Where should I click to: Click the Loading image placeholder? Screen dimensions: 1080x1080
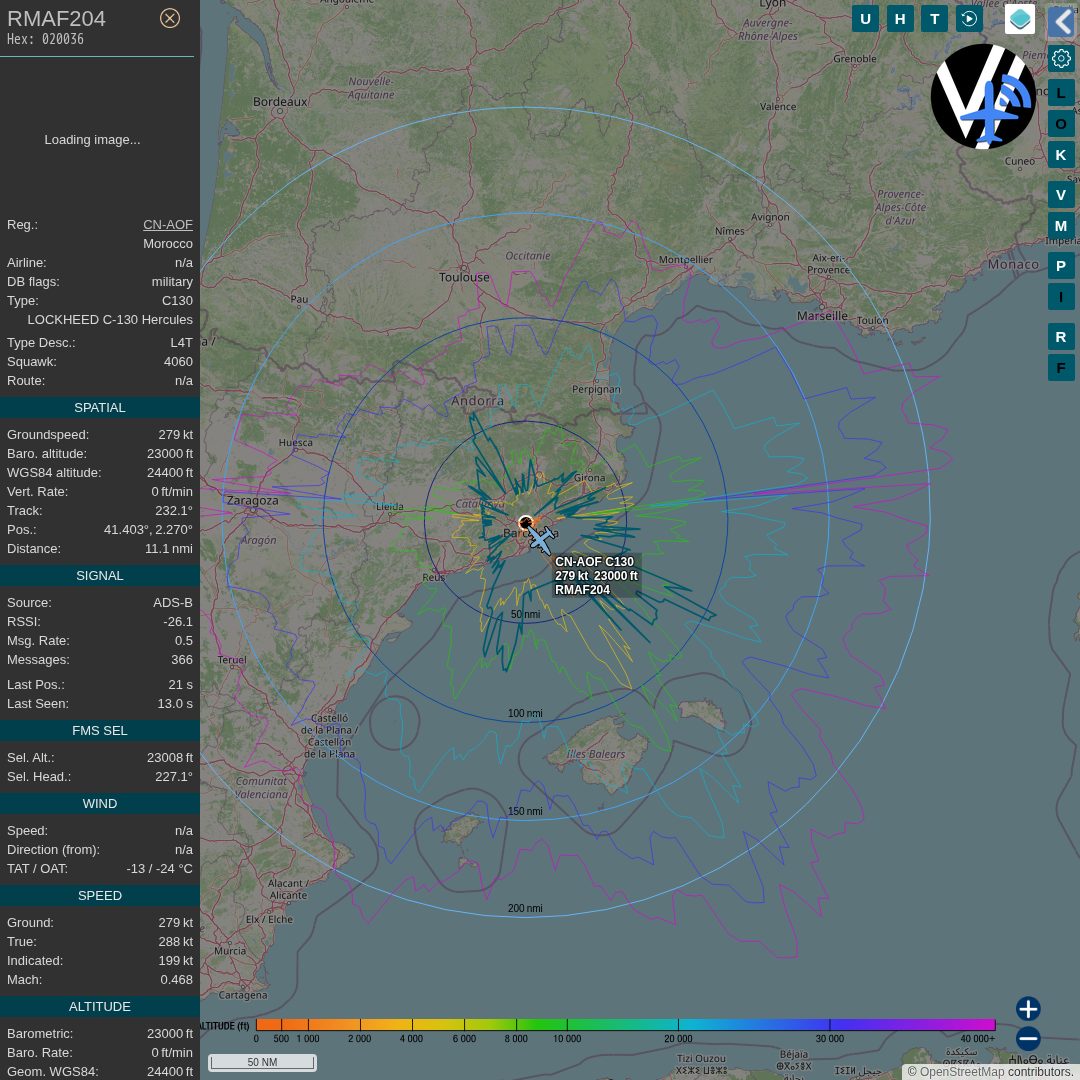click(92, 140)
